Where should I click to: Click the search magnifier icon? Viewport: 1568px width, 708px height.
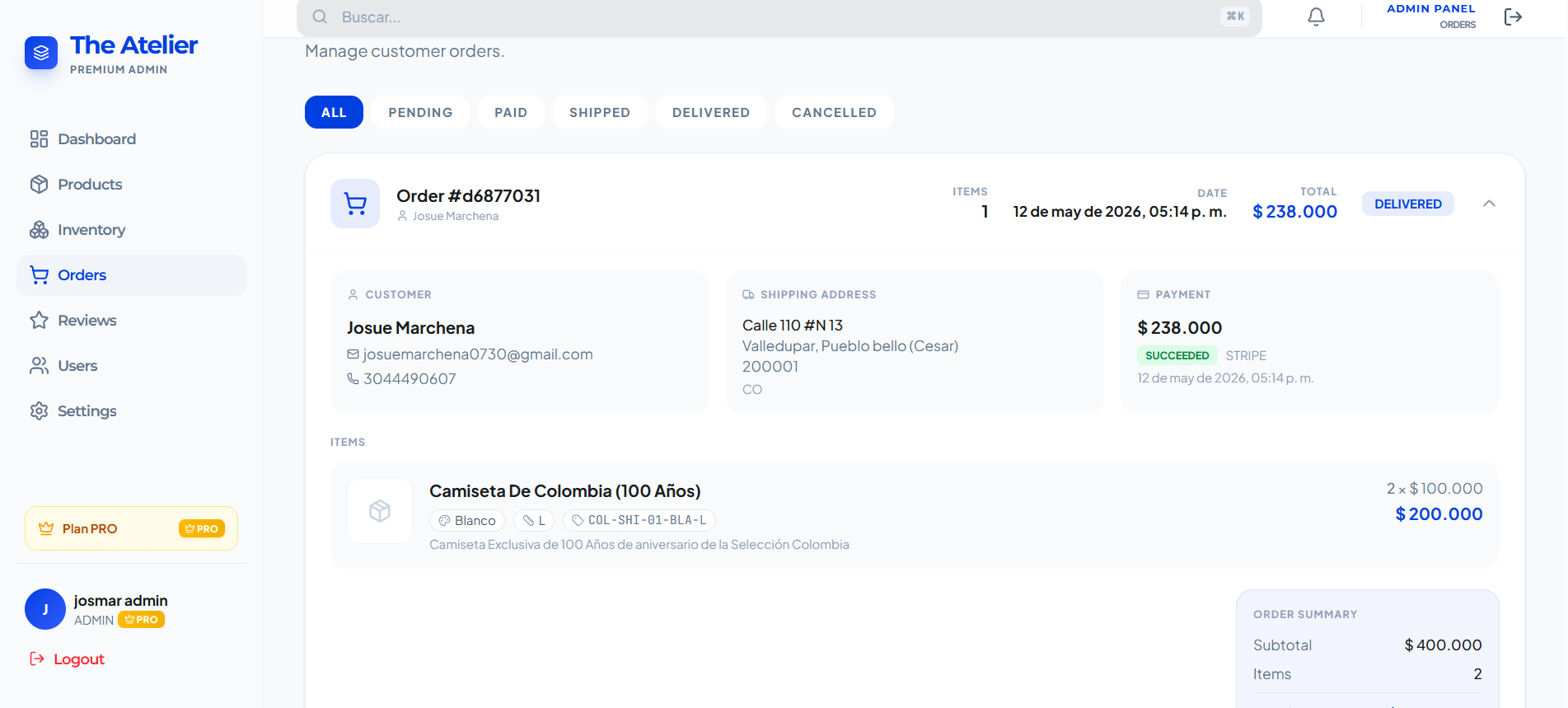pyautogui.click(x=320, y=16)
